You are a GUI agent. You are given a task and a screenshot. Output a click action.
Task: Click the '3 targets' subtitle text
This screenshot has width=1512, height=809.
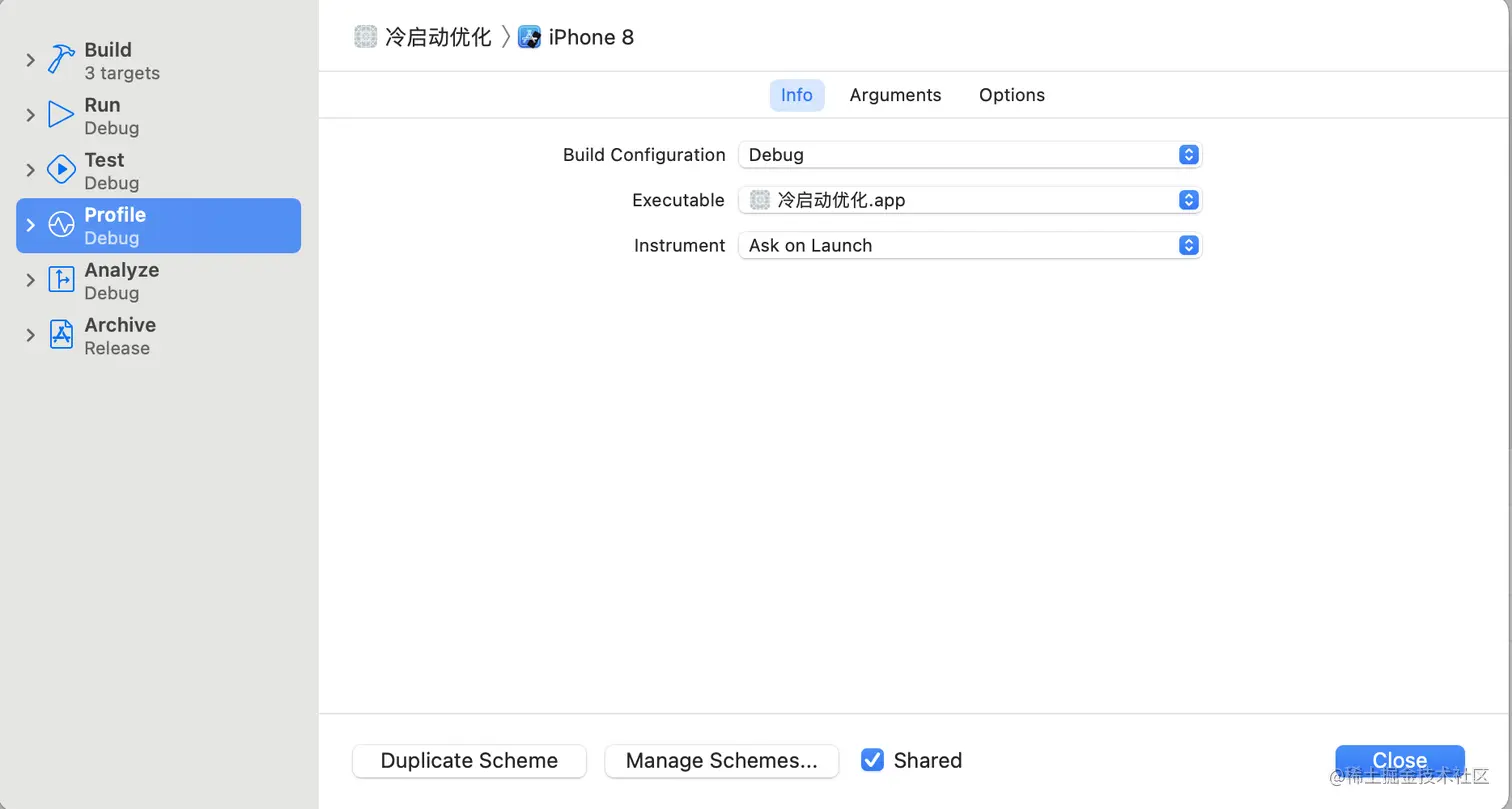[x=122, y=73]
